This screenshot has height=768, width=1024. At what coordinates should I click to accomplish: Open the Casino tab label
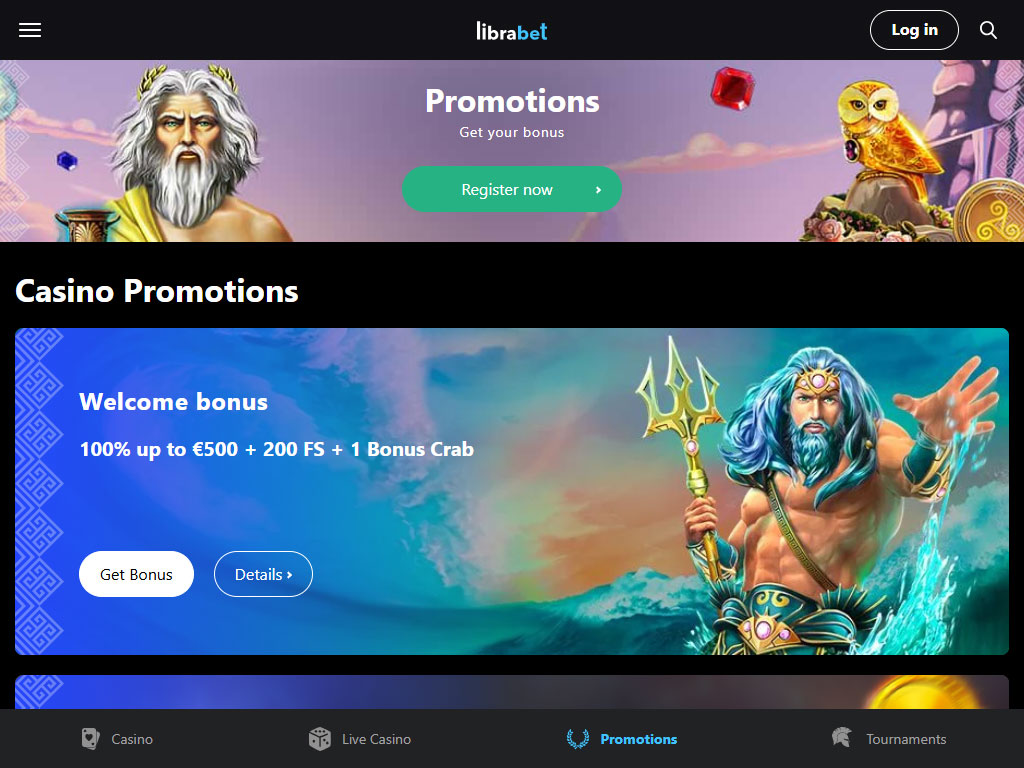click(x=132, y=739)
